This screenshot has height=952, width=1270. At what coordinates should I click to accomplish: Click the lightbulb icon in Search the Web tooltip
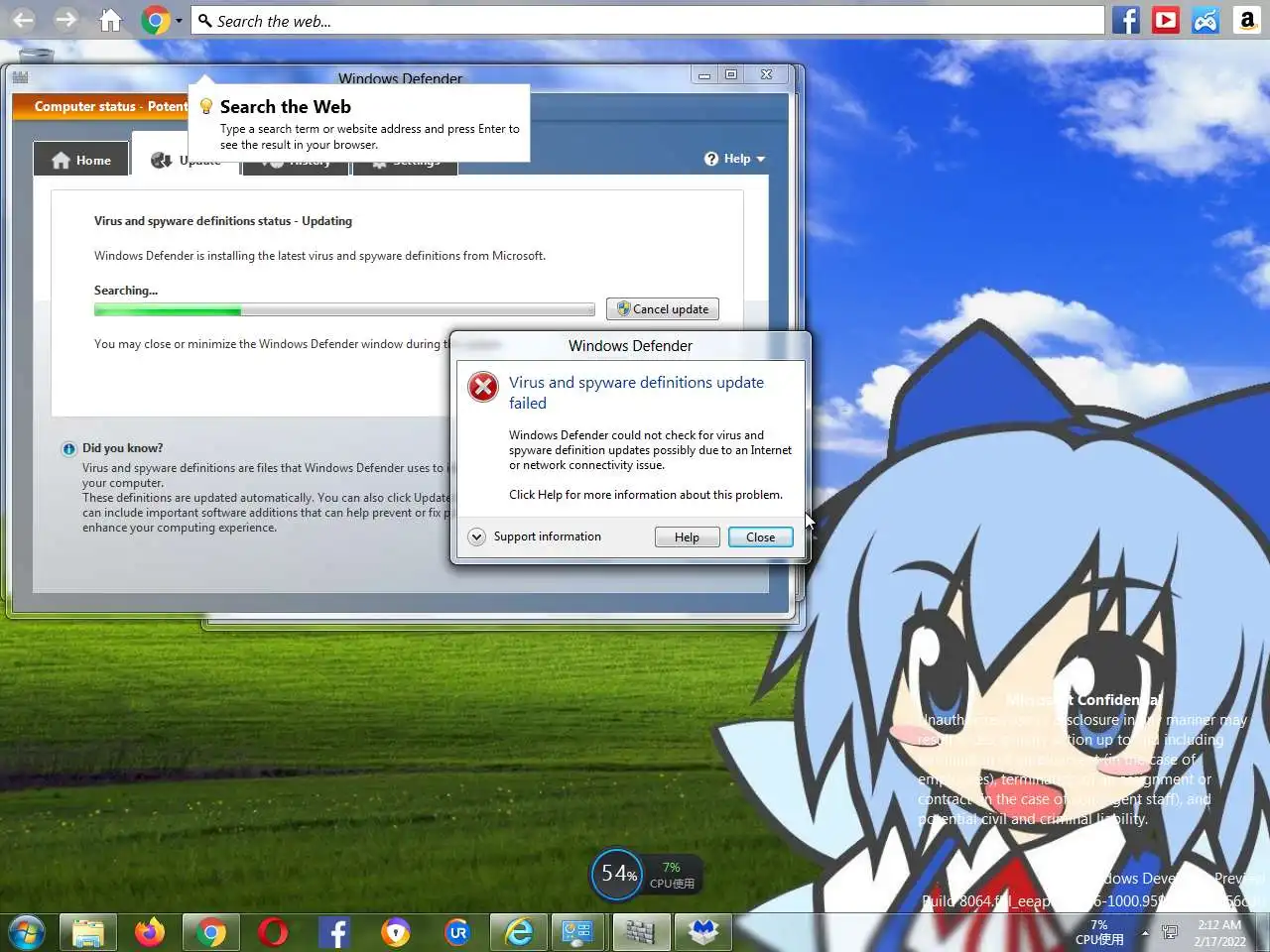point(206,106)
